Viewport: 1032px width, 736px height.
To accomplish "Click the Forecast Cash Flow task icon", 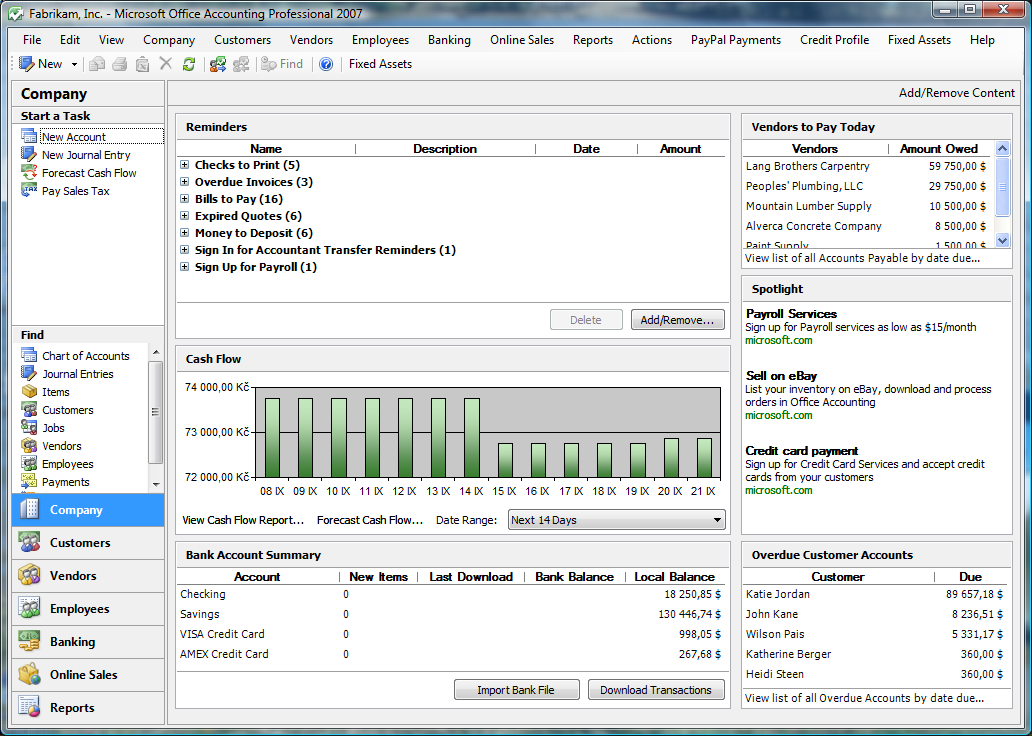I will (29, 172).
